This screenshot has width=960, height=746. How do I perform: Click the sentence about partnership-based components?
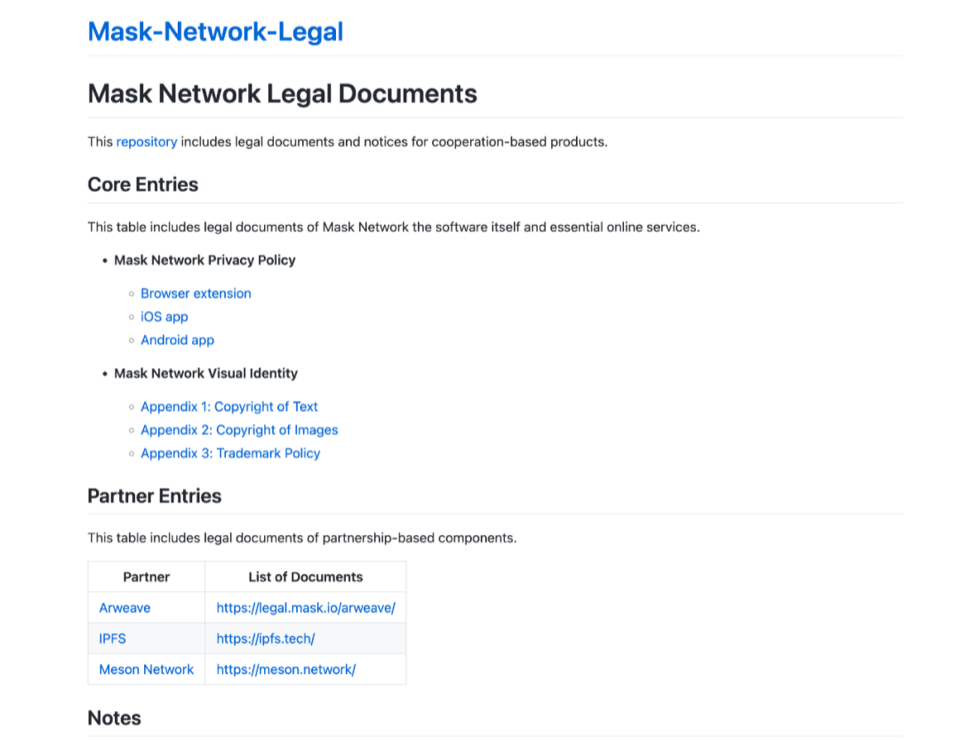click(302, 538)
